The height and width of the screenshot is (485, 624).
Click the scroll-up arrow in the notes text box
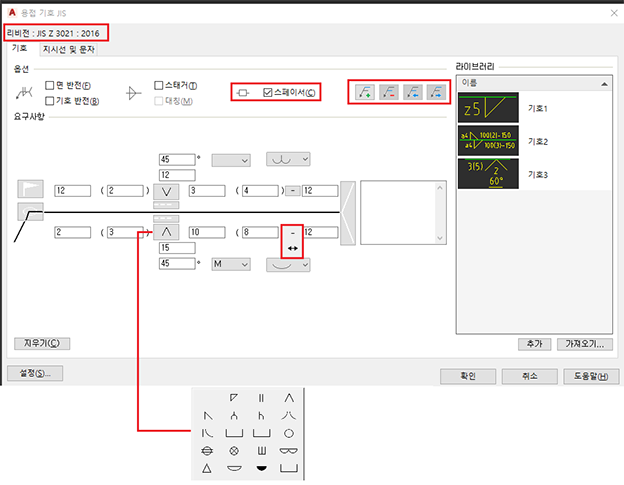(x=440, y=187)
